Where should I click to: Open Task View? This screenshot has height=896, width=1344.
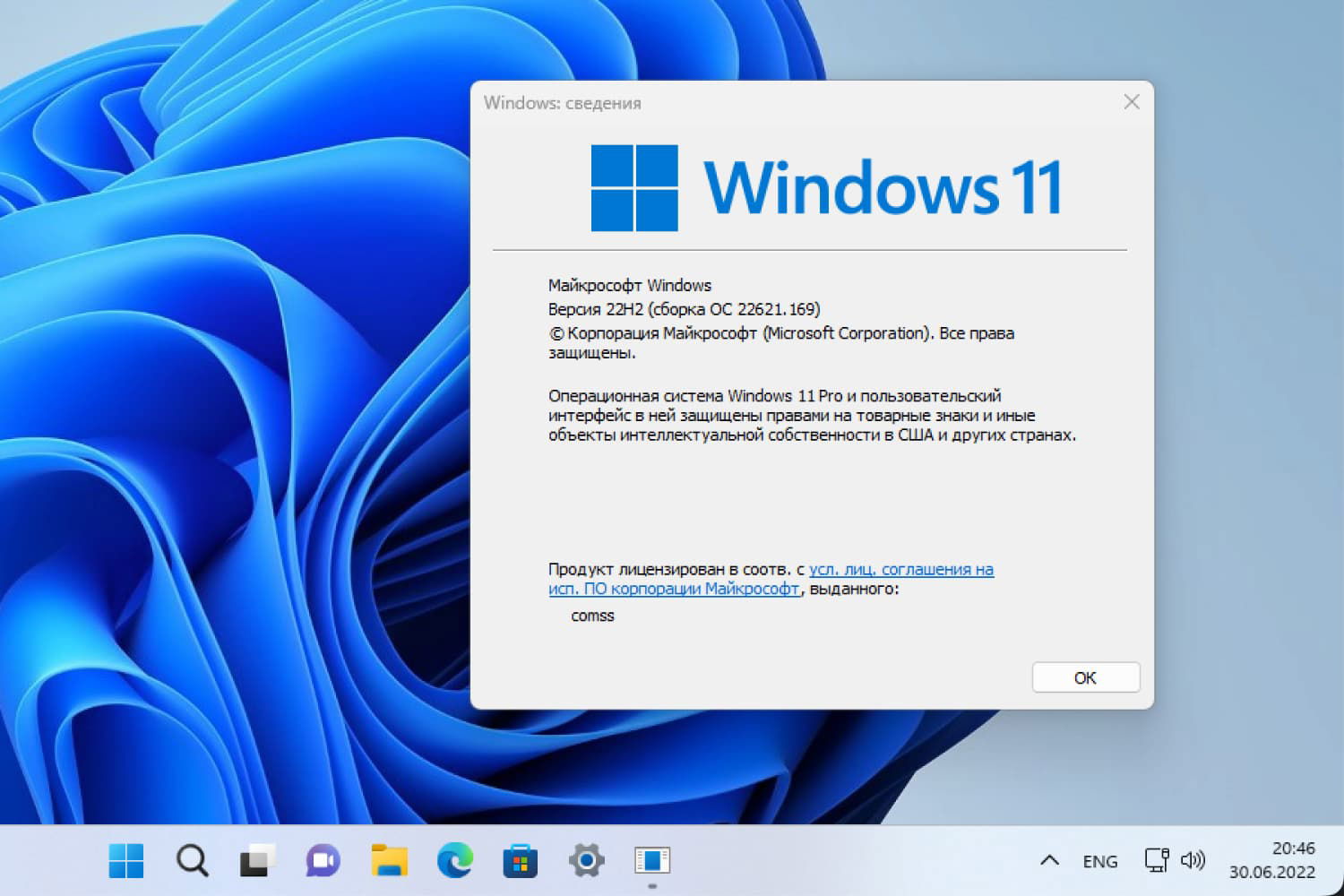[257, 860]
